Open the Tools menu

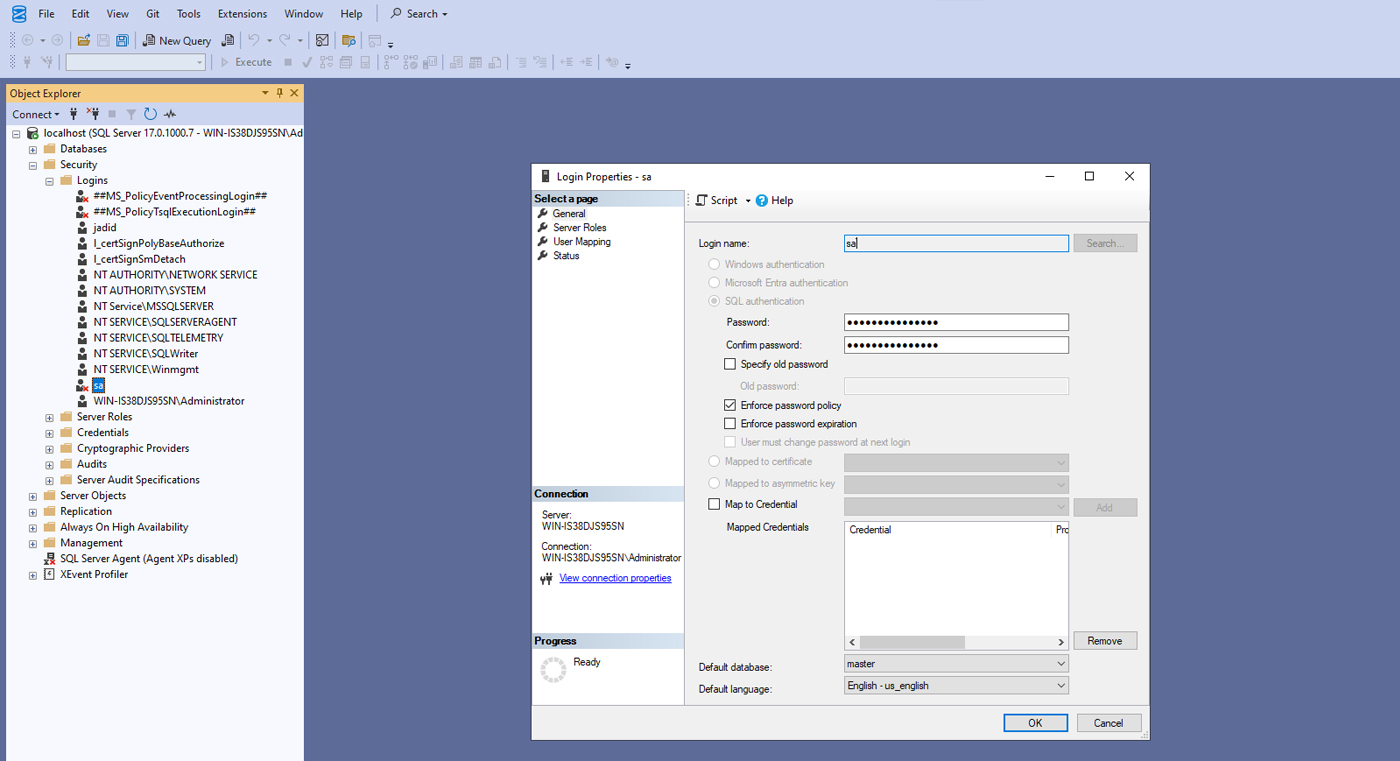(x=188, y=14)
